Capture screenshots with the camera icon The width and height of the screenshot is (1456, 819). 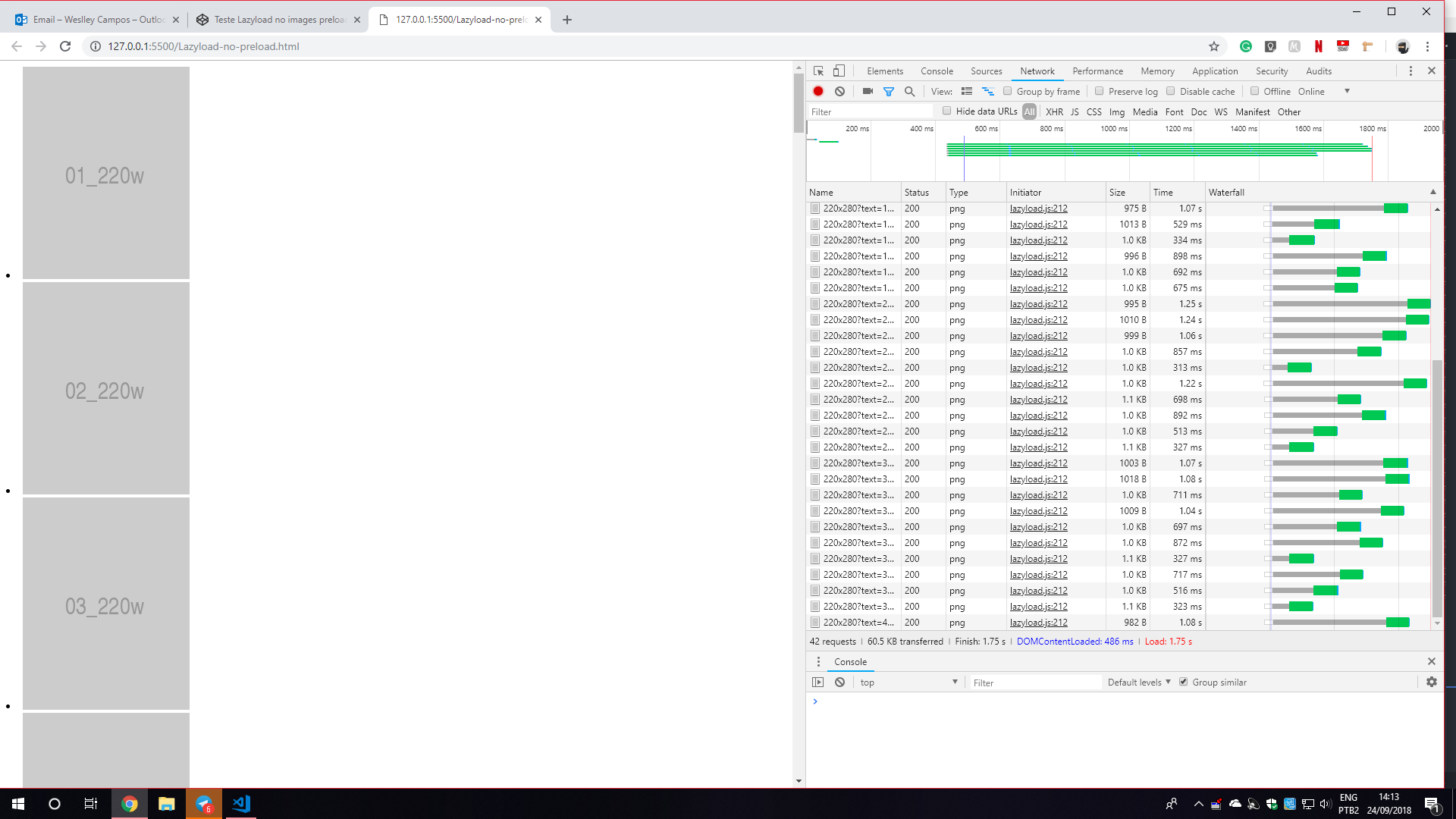868,91
